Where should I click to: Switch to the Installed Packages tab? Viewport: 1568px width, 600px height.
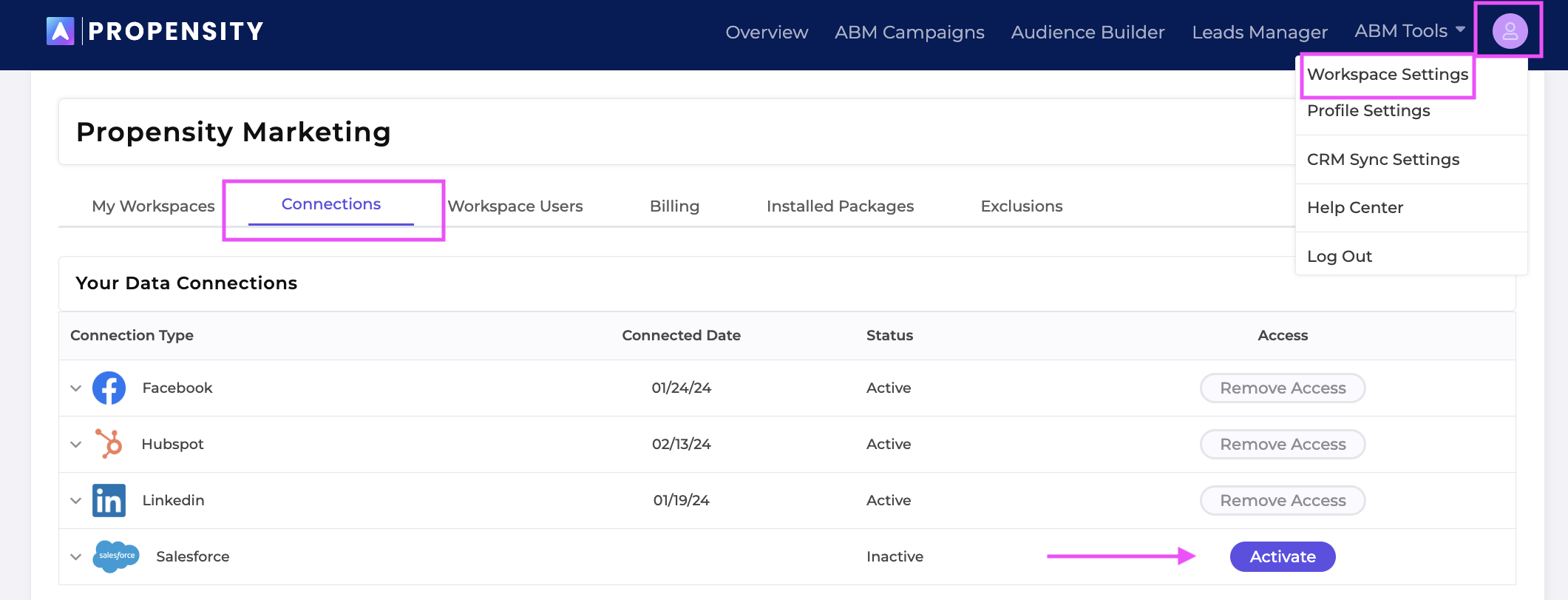840,206
